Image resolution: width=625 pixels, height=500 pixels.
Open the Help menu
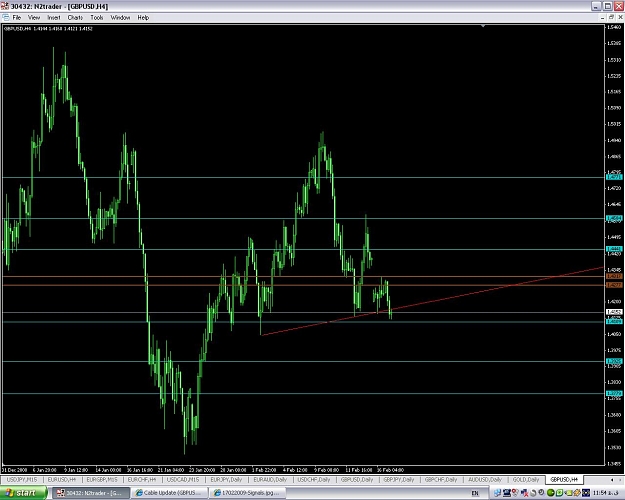[x=143, y=18]
